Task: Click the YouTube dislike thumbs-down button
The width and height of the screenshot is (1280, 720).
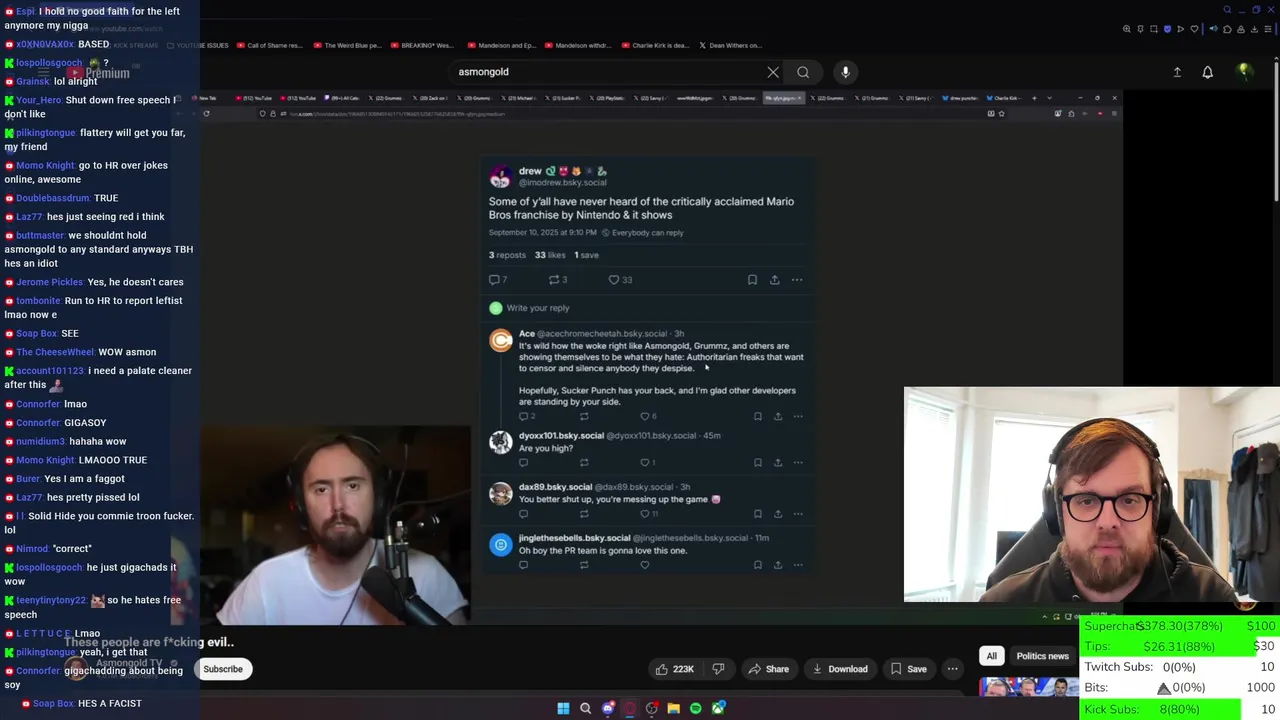Action: [x=718, y=669]
